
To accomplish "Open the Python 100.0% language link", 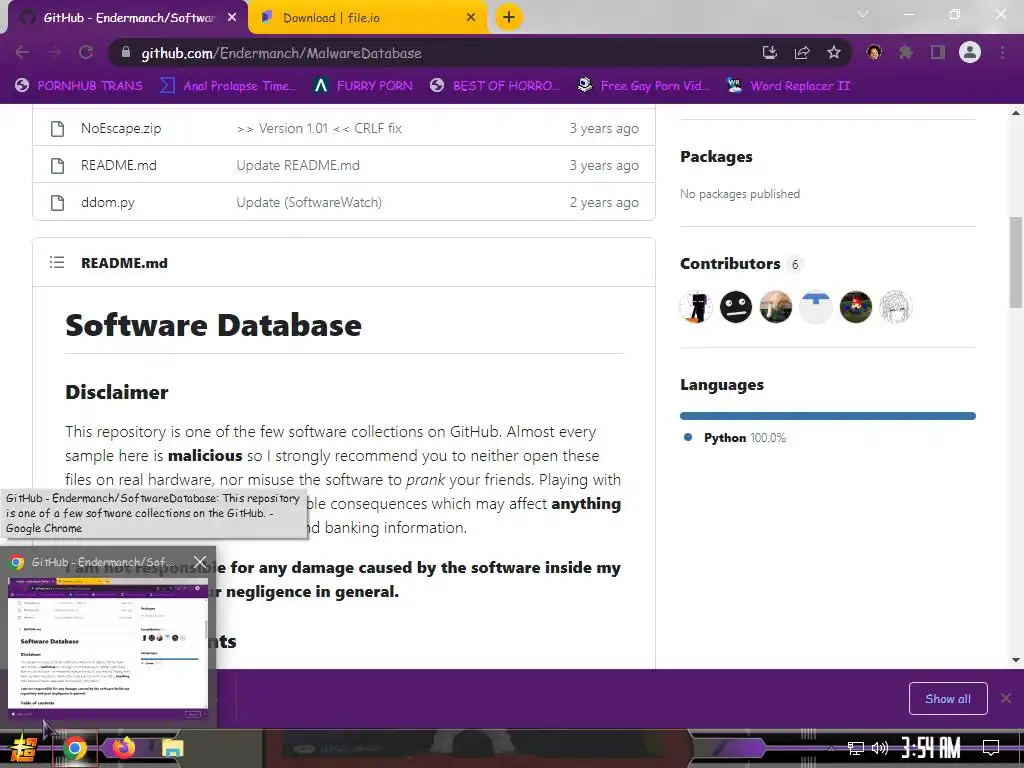I will (744, 438).
